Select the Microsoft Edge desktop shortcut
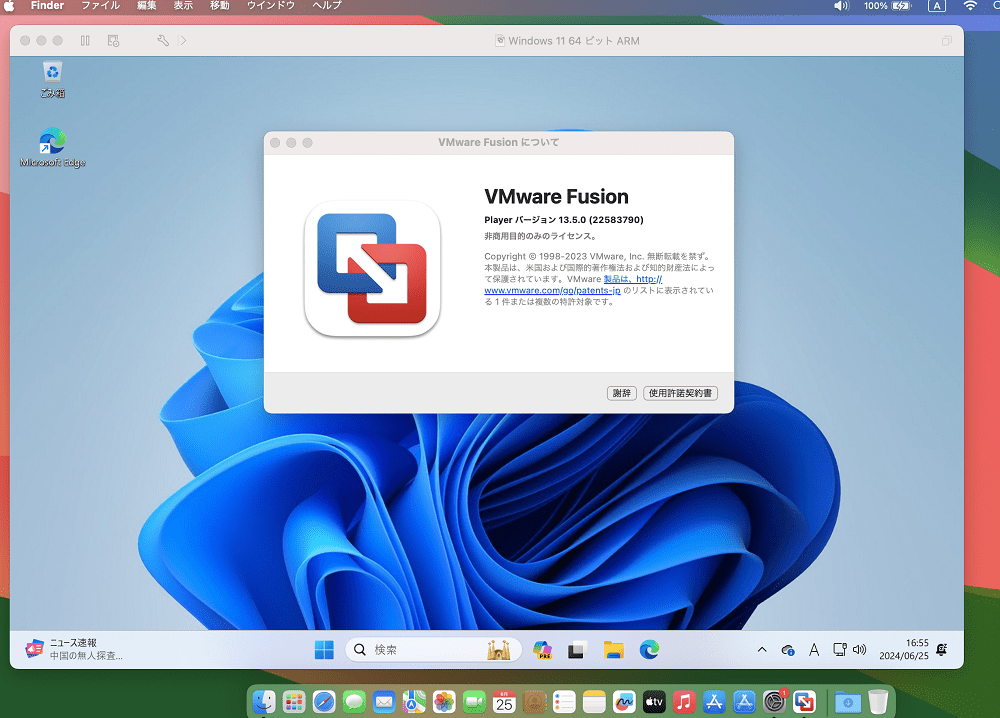This screenshot has width=1000, height=718. pyautogui.click(x=52, y=148)
